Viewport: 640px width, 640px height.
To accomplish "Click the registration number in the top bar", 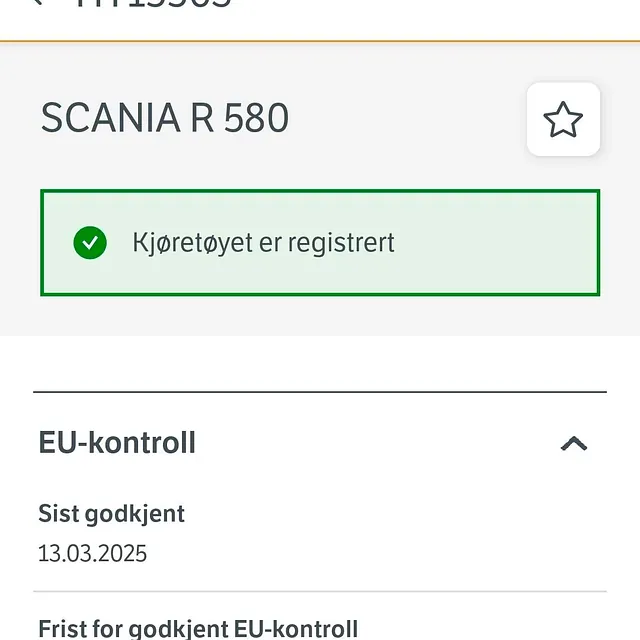I will 153,4.
